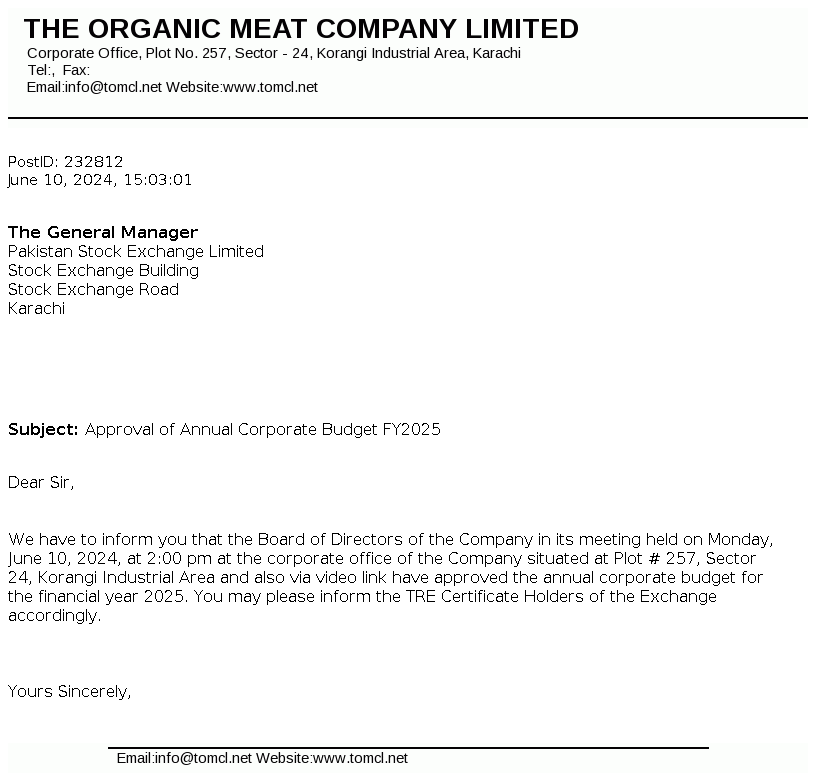Select the Approval of Annual Corporate Budget FY2025 text
The width and height of the screenshot is (817, 781).
(262, 429)
